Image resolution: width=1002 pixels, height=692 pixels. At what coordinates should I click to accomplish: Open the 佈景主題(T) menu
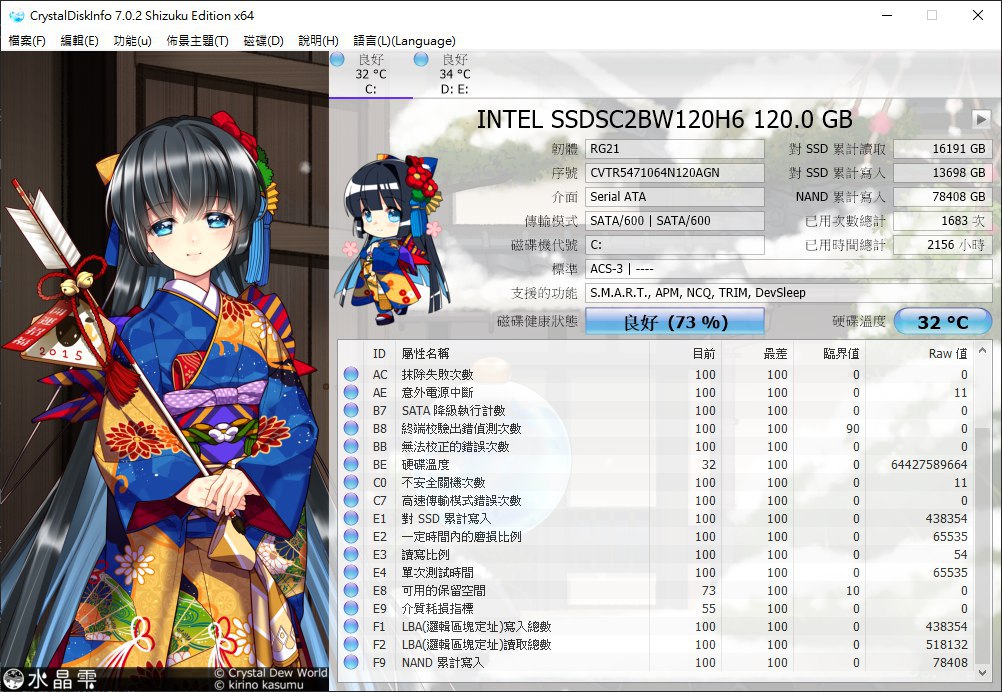click(197, 41)
